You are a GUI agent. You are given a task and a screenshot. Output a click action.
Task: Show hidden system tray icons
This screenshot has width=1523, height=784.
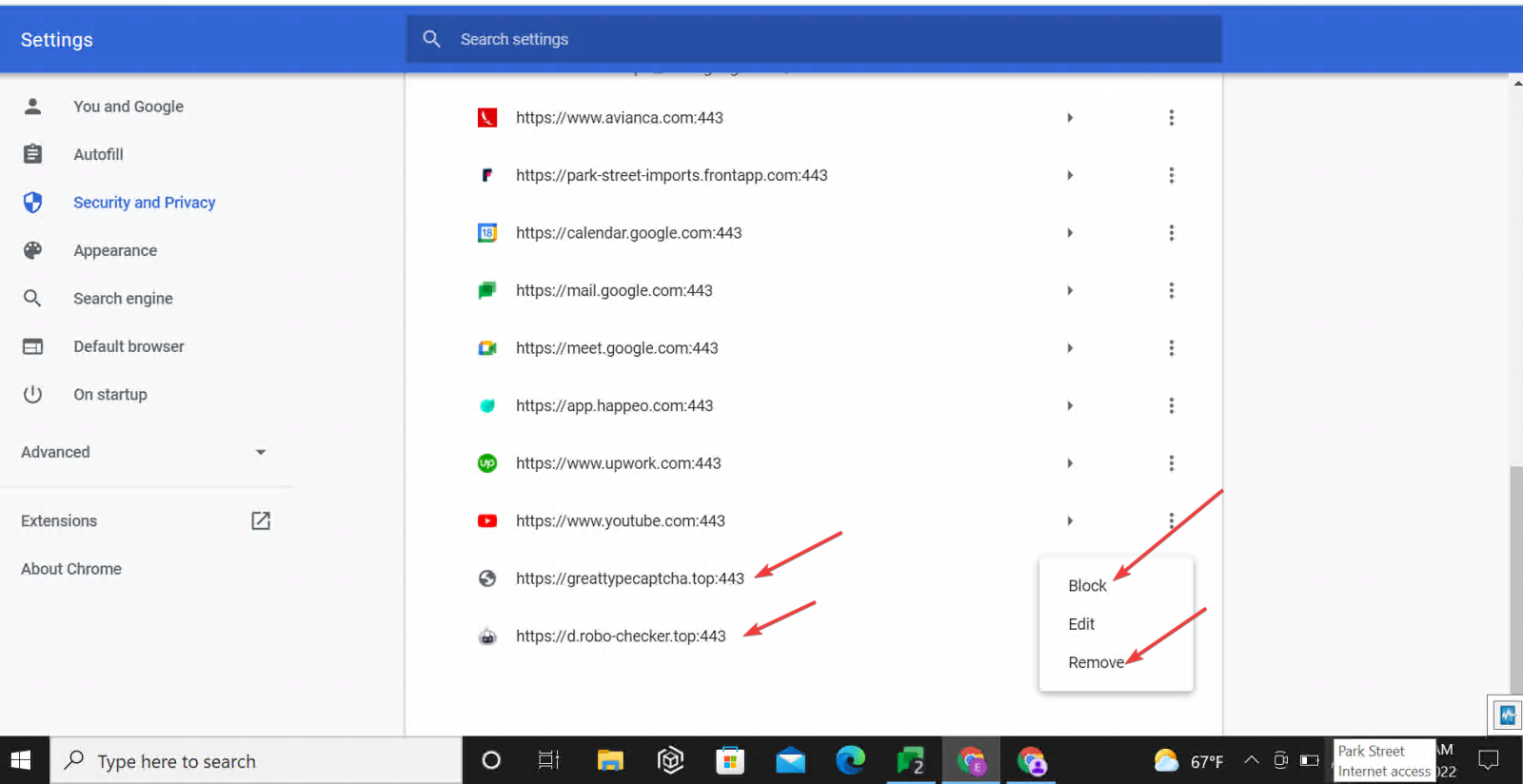click(1252, 759)
